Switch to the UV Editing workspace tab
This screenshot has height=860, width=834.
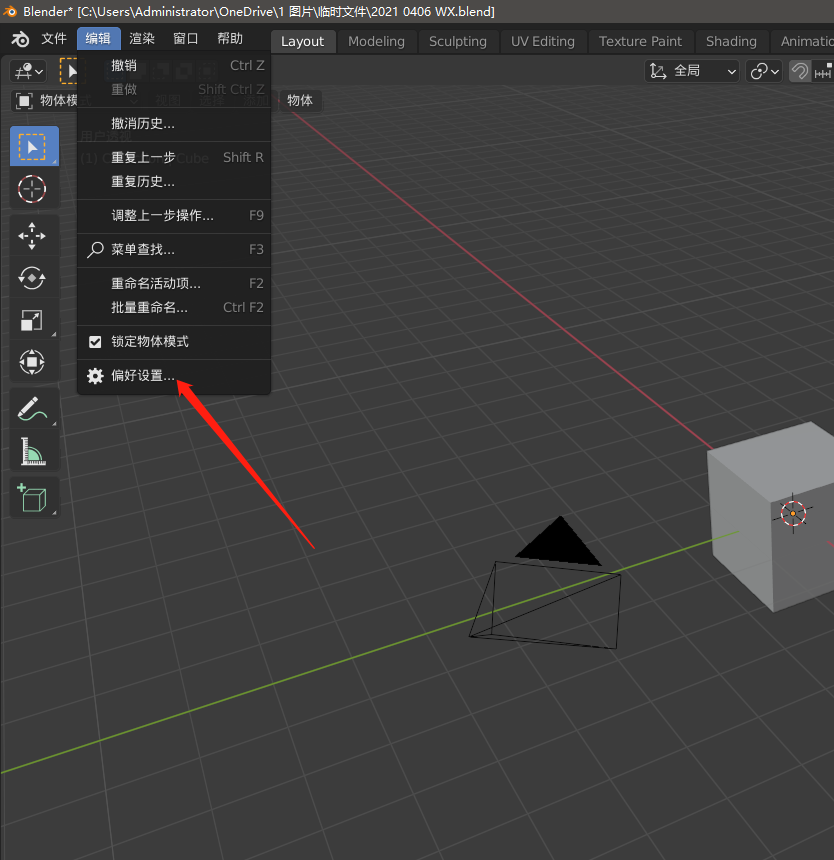coord(543,42)
